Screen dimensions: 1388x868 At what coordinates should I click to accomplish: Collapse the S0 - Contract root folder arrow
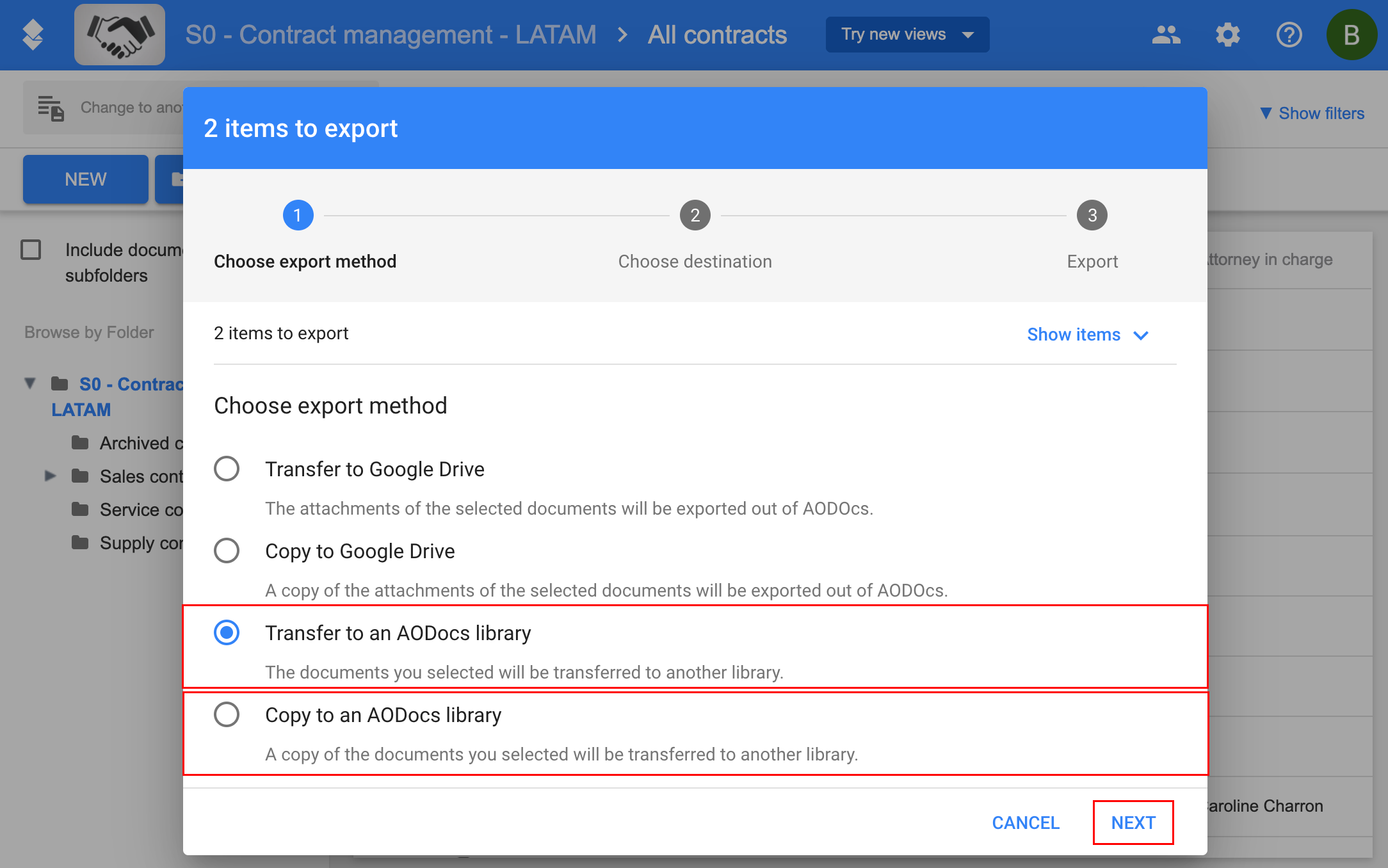click(x=30, y=383)
